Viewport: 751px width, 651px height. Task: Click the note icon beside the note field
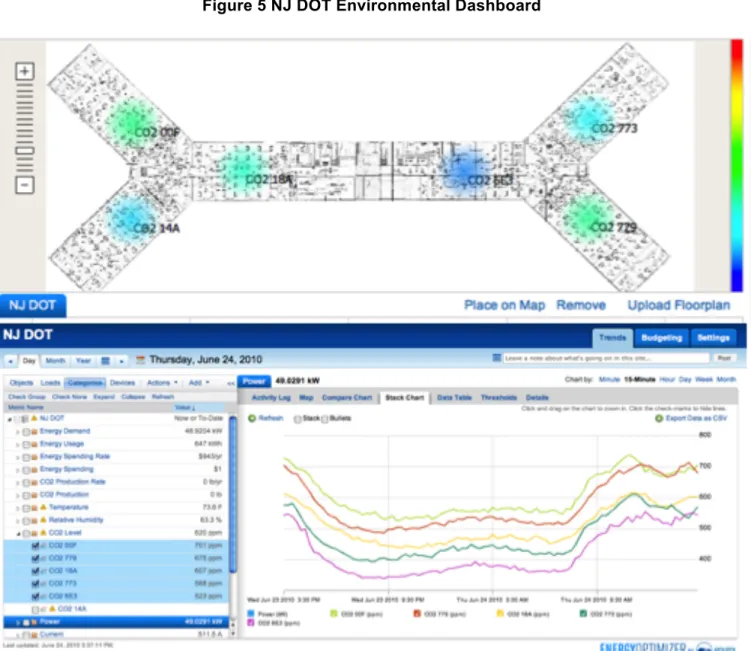[497, 358]
